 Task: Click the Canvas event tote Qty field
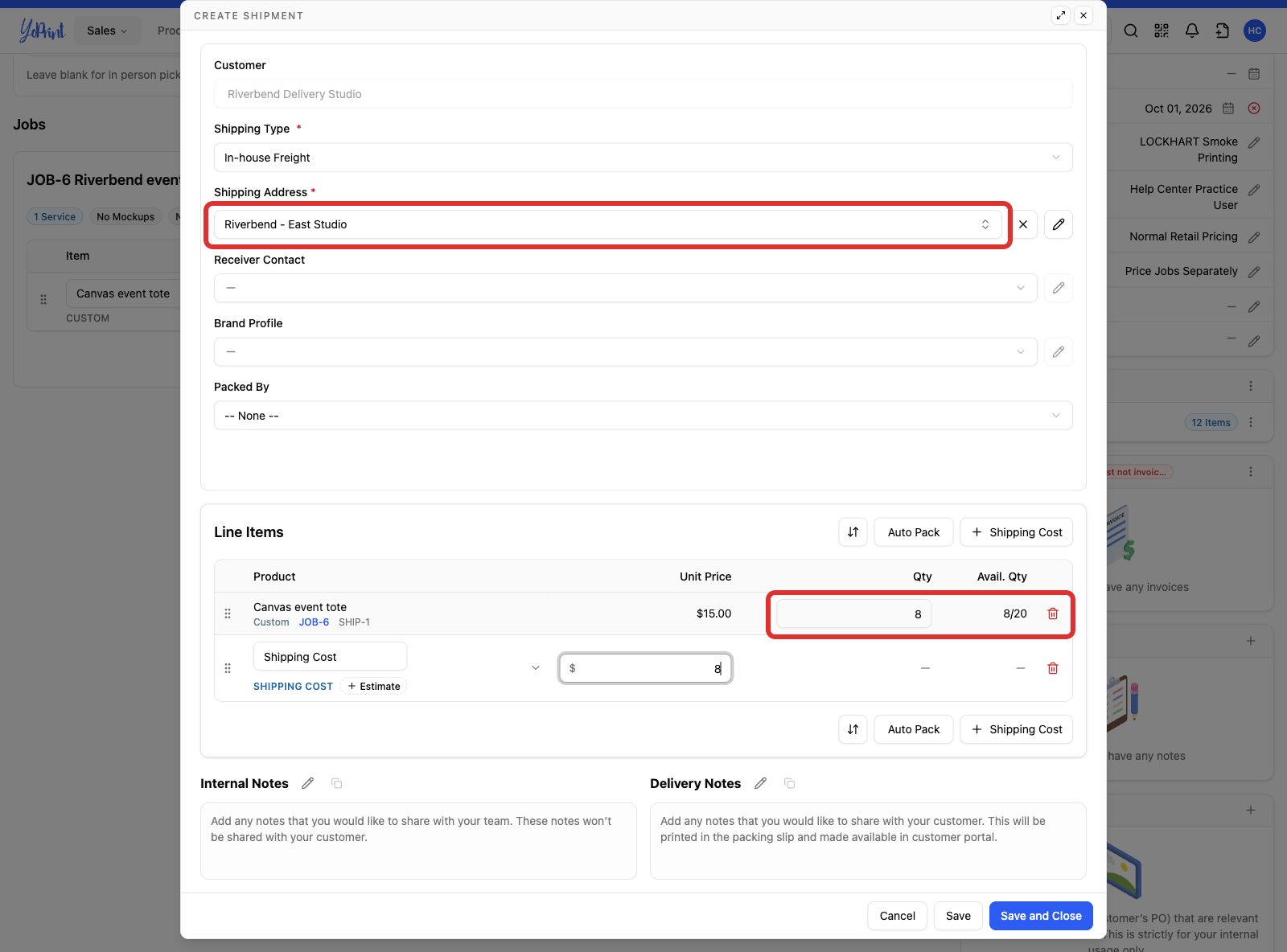coord(853,613)
